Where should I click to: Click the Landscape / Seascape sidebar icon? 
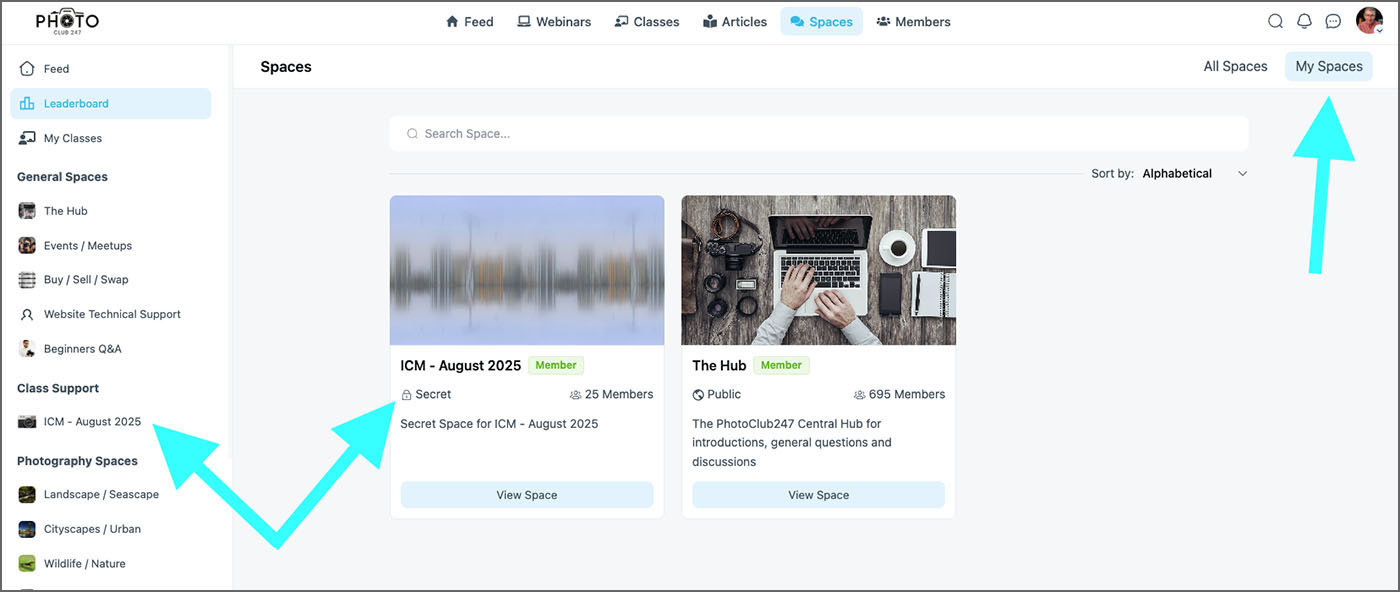(27, 494)
